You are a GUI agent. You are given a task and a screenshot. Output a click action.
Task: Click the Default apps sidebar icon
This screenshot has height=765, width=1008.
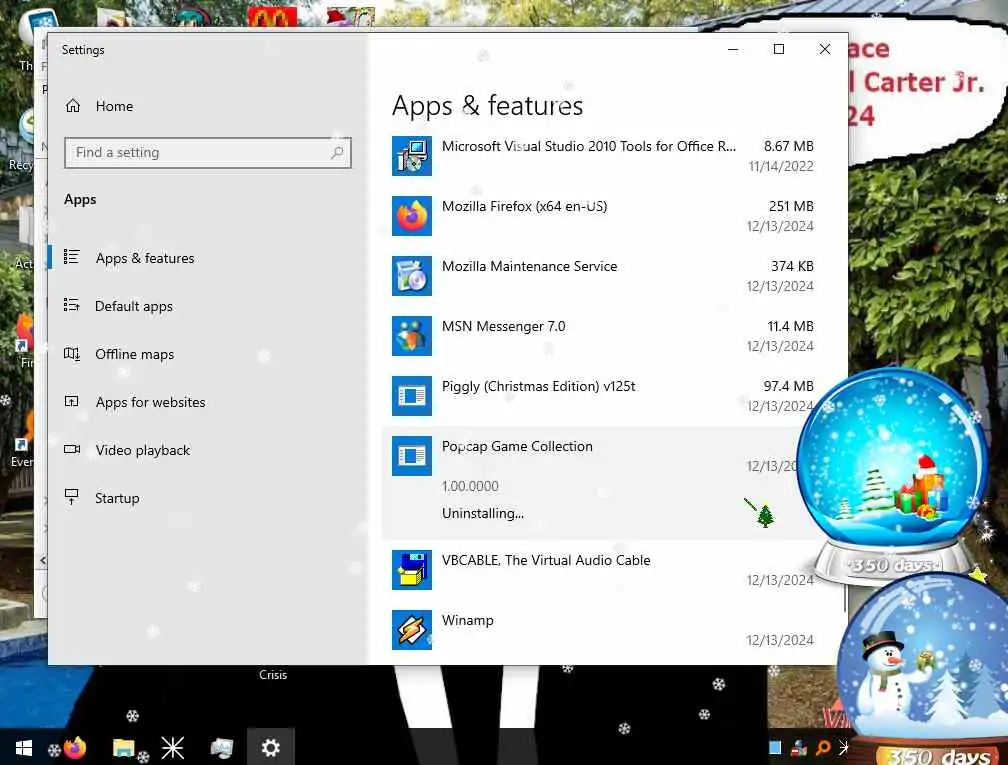point(71,305)
